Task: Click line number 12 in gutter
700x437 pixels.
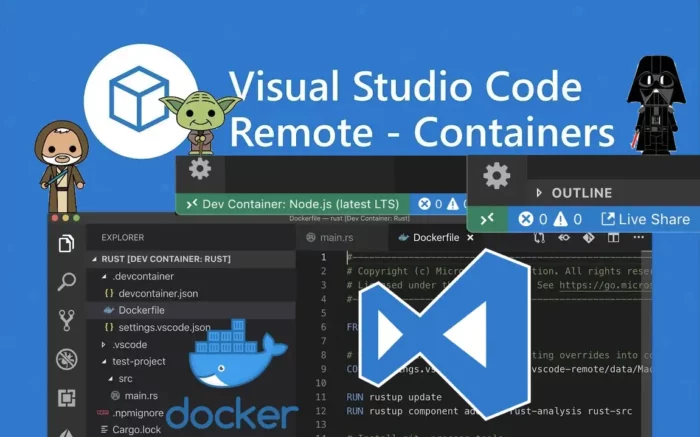Action: pos(321,411)
